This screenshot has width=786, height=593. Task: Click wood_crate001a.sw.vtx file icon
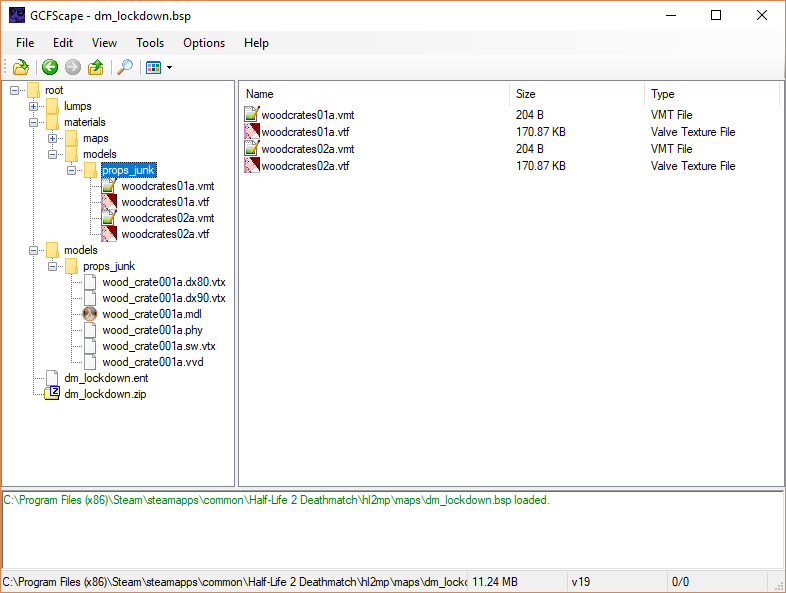[90, 346]
